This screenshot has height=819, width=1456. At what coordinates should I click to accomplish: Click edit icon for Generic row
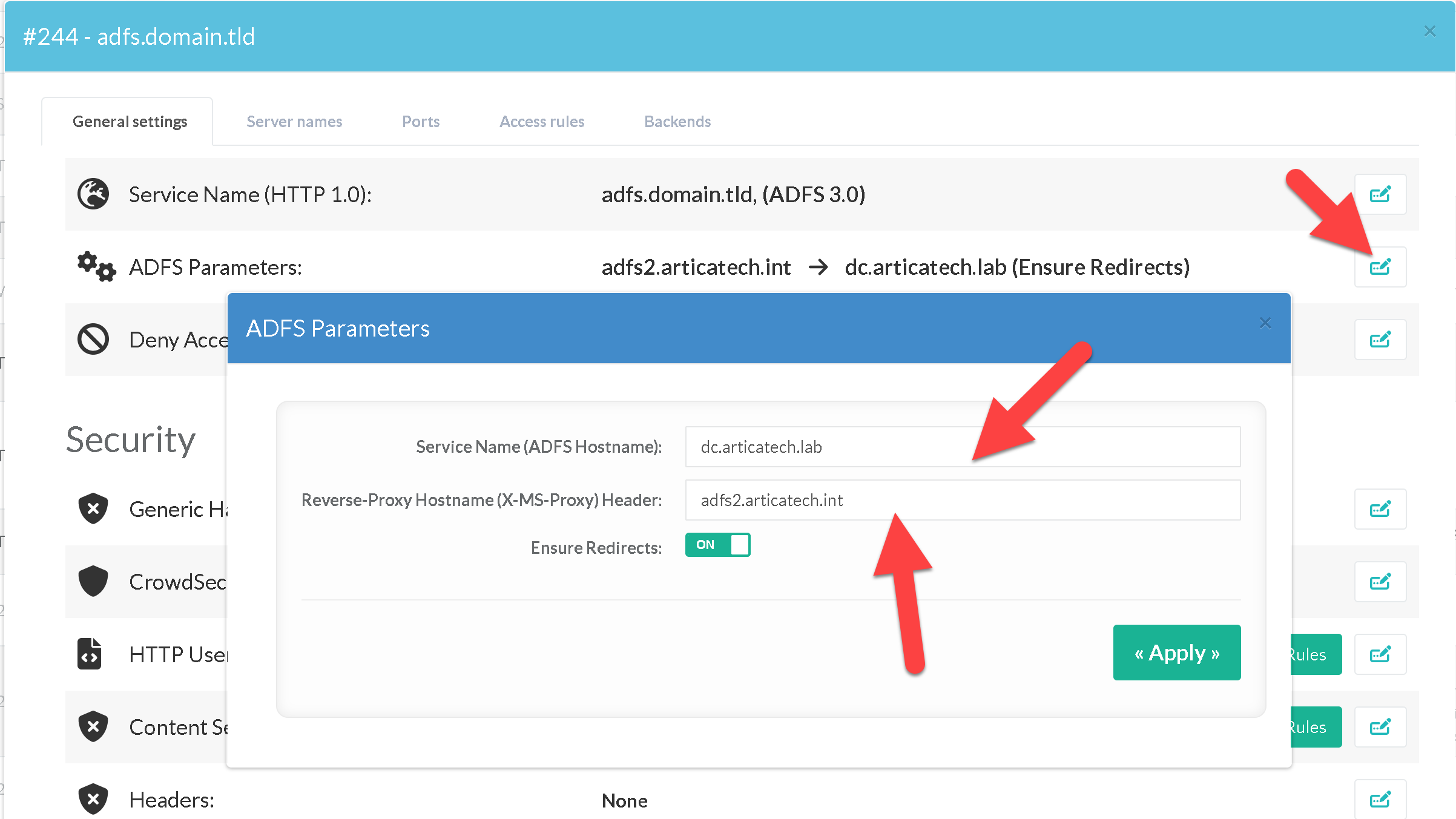click(1380, 509)
